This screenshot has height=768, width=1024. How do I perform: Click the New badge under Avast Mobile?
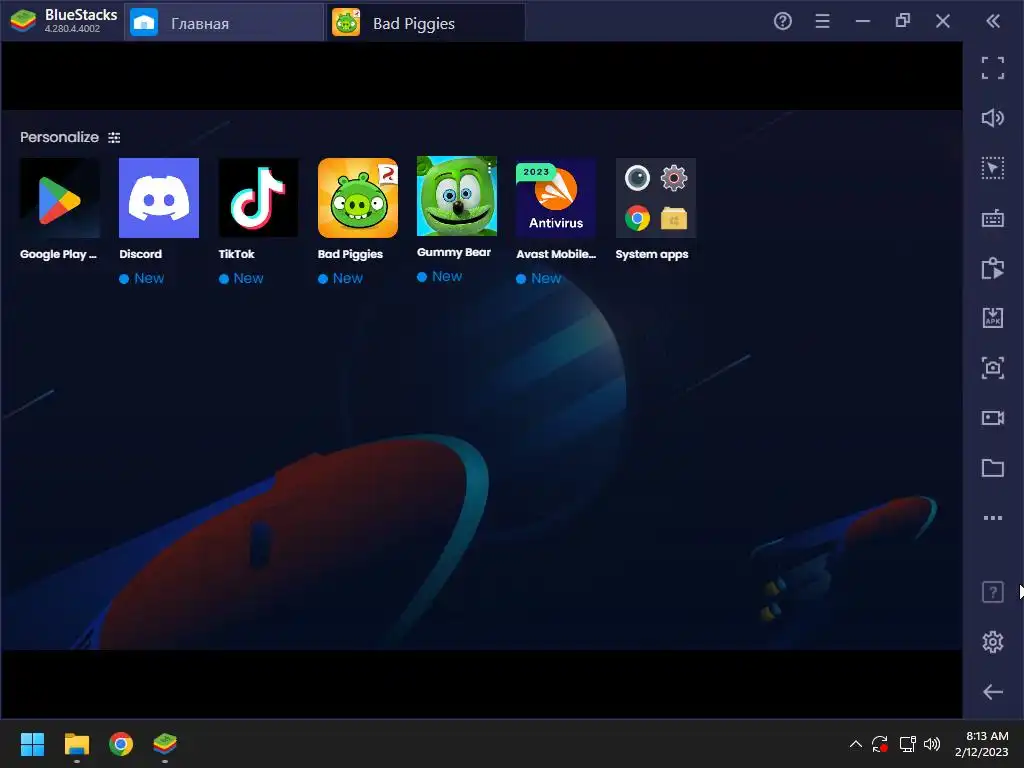(539, 278)
